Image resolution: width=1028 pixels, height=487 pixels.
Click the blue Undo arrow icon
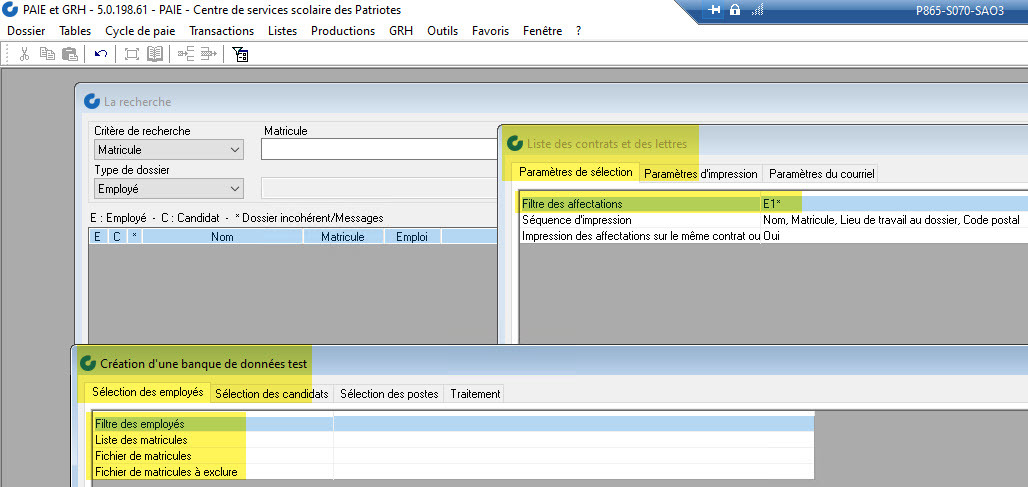[100, 54]
